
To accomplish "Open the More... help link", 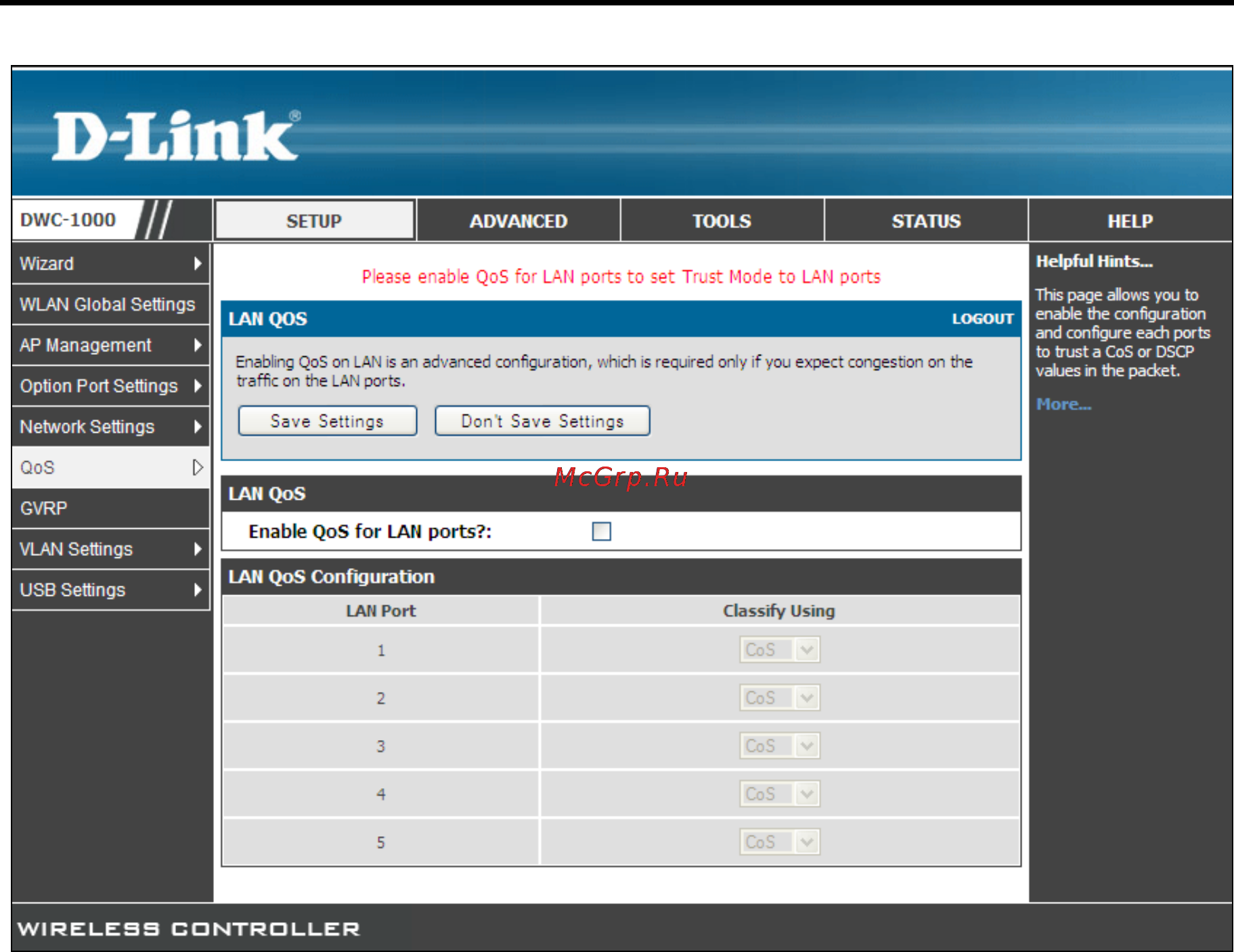I will (x=1063, y=404).
